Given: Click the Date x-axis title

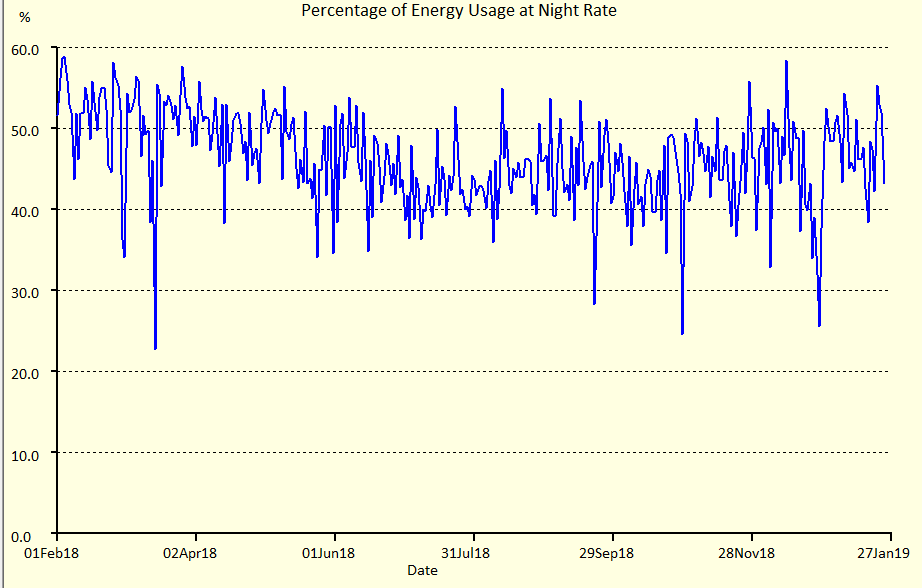Looking at the screenshot, I should (421, 570).
